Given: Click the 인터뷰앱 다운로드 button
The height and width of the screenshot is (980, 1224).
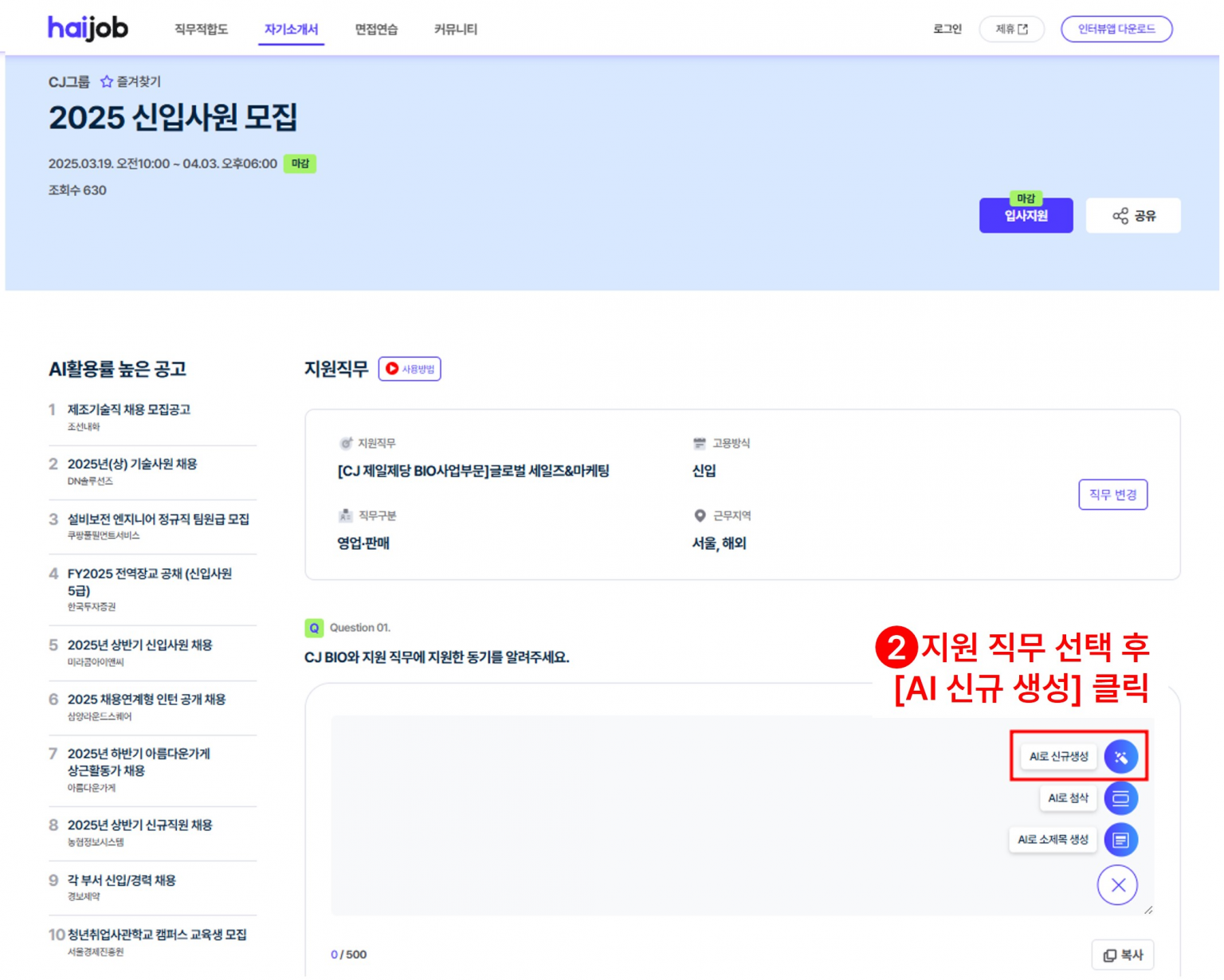Looking at the screenshot, I should coord(1116,29).
